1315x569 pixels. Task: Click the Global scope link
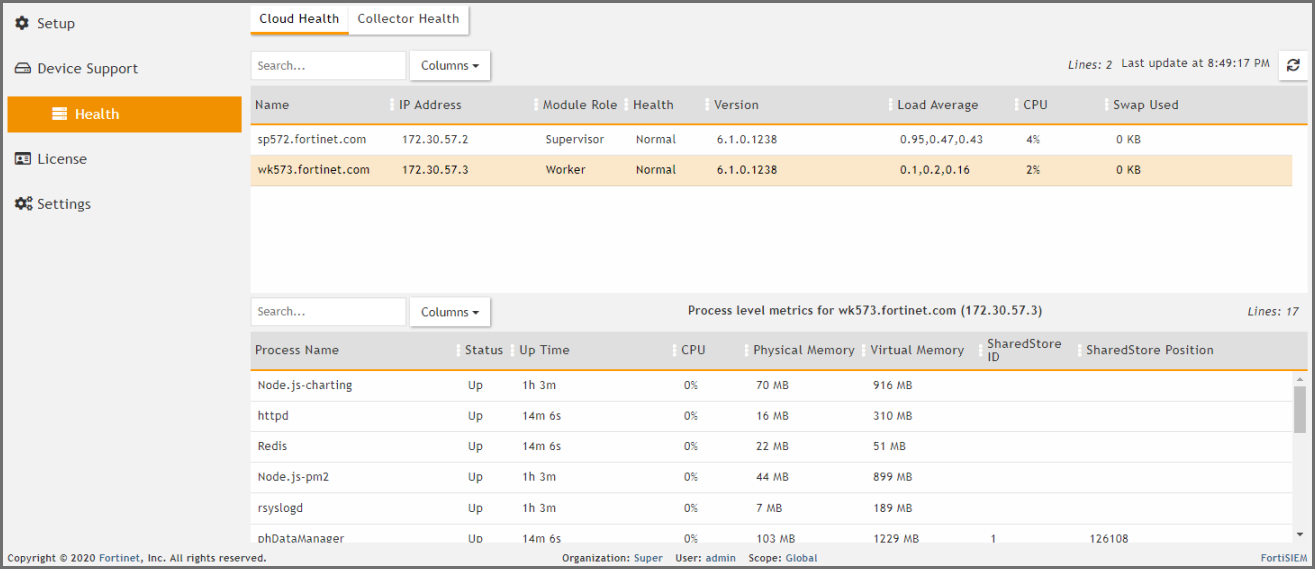[x=801, y=558]
